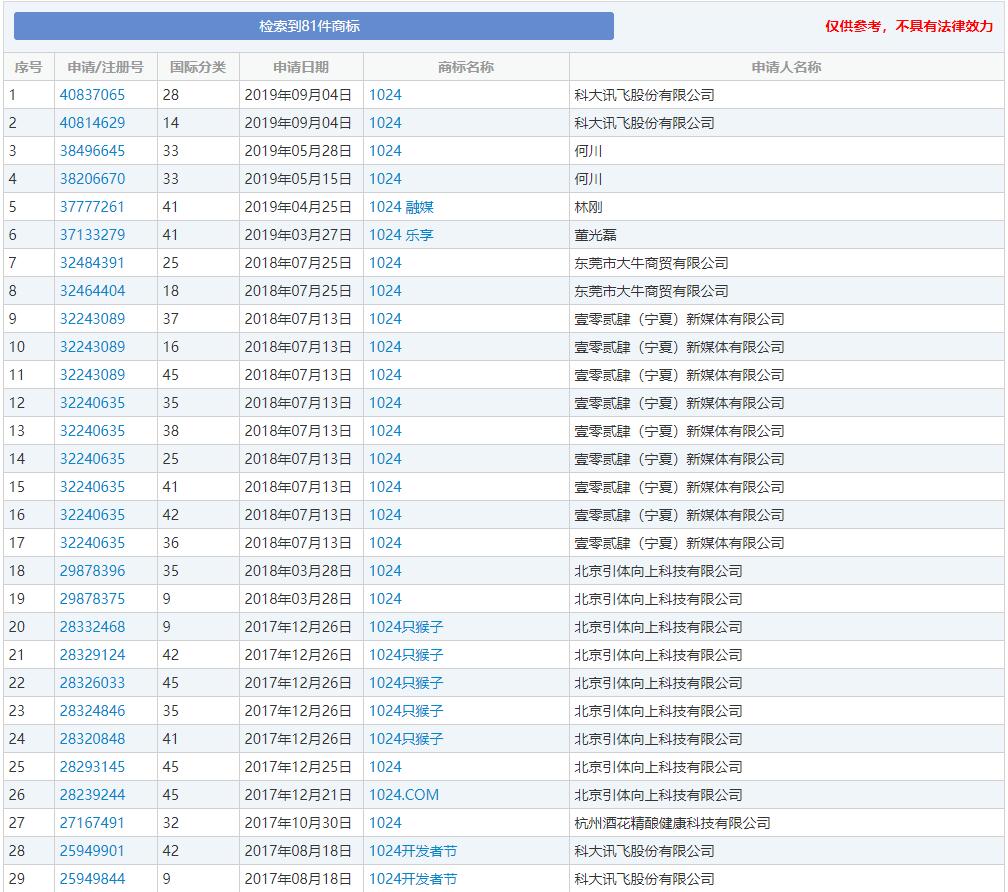Open the 1024.COM trademark link
This screenshot has width=1008, height=892.
pyautogui.click(x=403, y=795)
